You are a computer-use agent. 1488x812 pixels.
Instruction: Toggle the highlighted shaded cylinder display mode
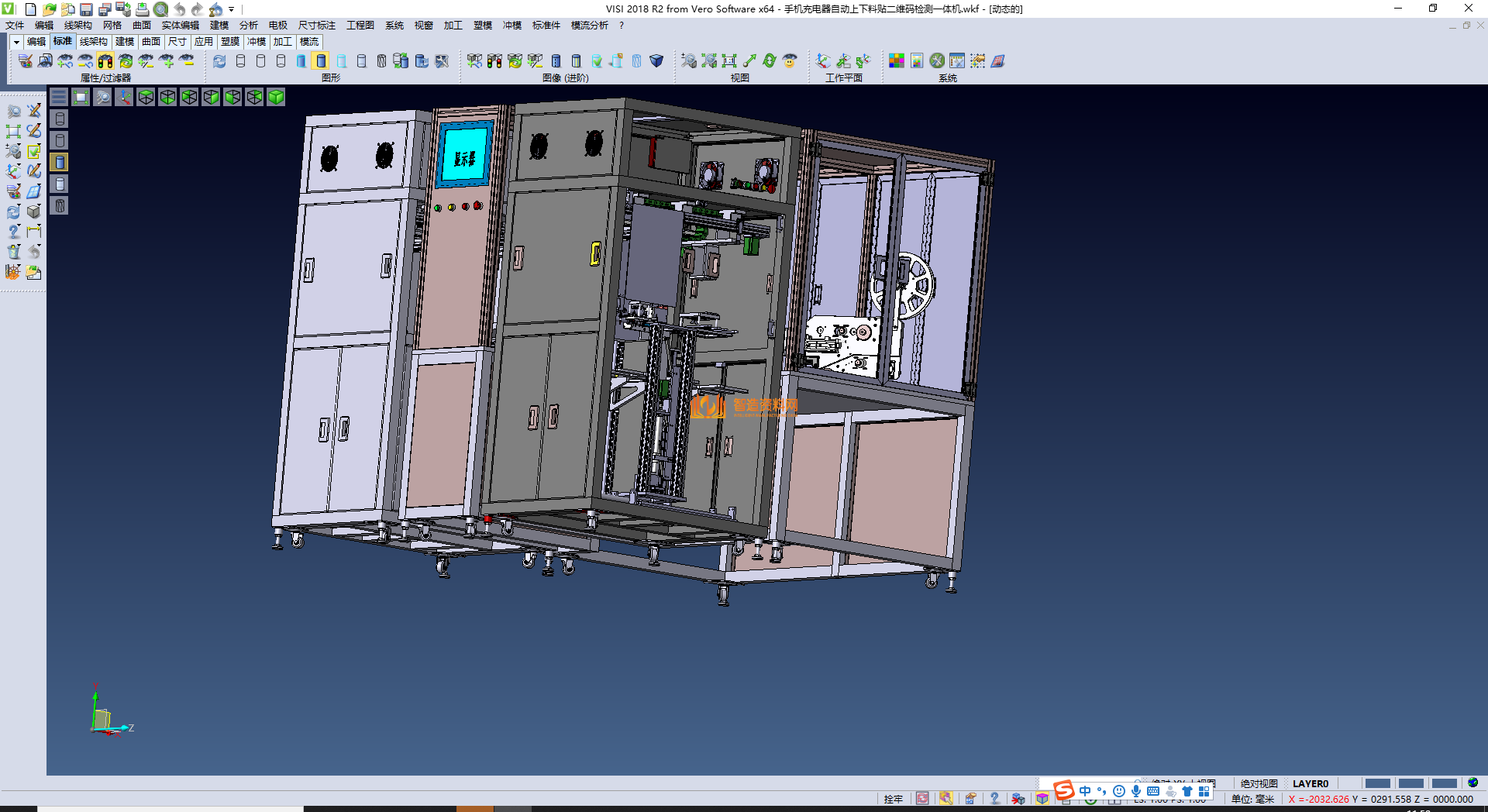coord(321,61)
